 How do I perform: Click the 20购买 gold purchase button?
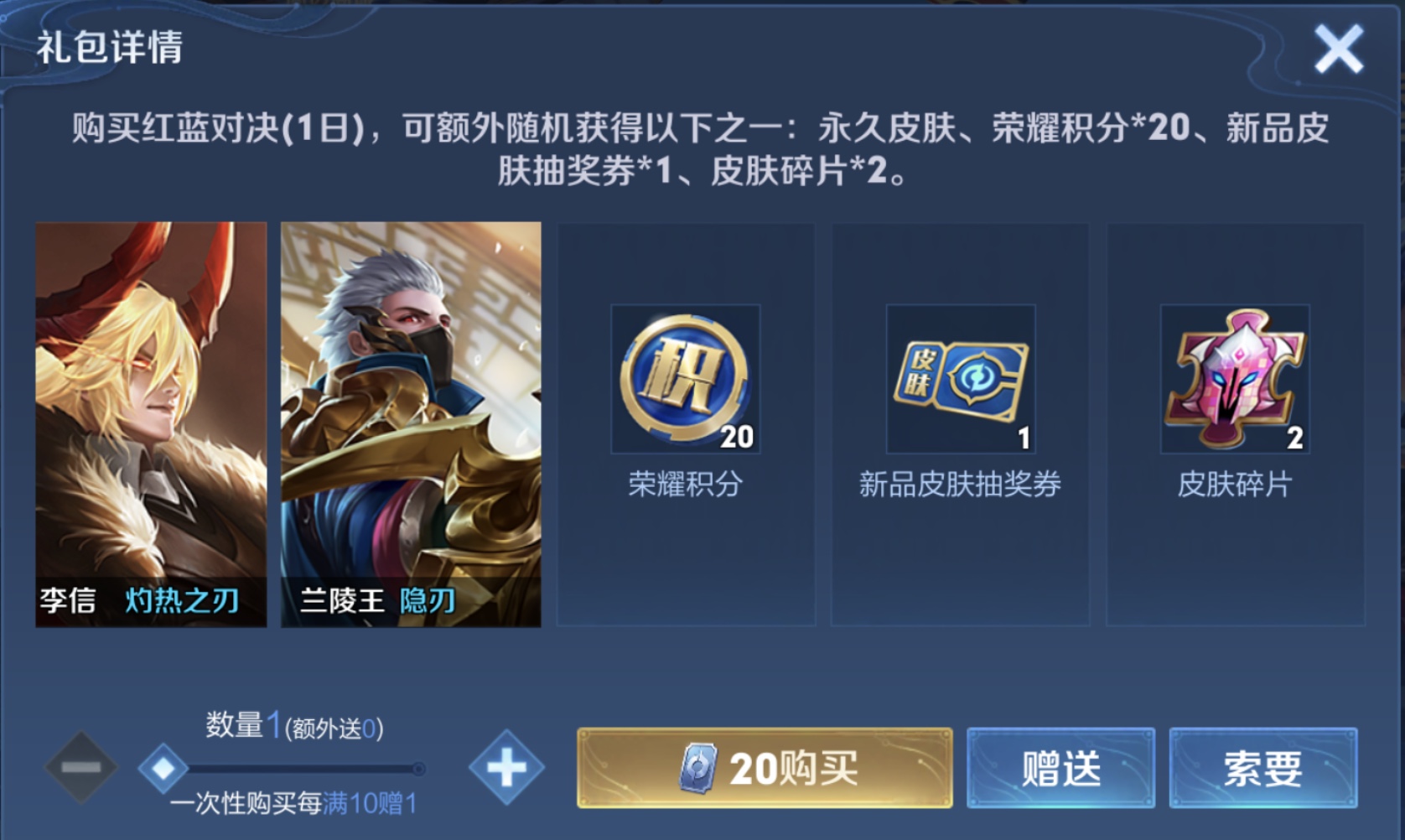[x=765, y=768]
